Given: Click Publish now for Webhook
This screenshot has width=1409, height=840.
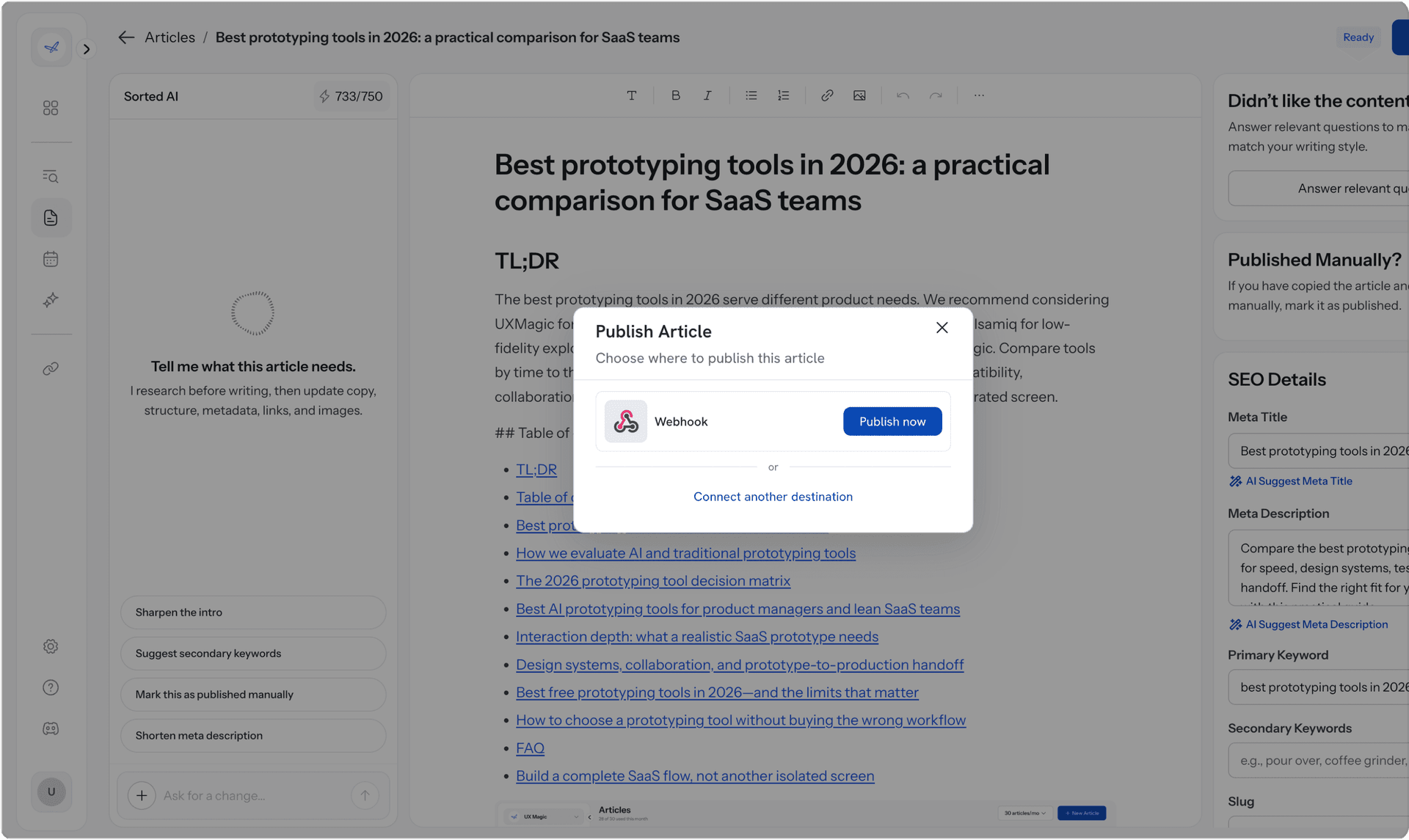Looking at the screenshot, I should coord(892,421).
